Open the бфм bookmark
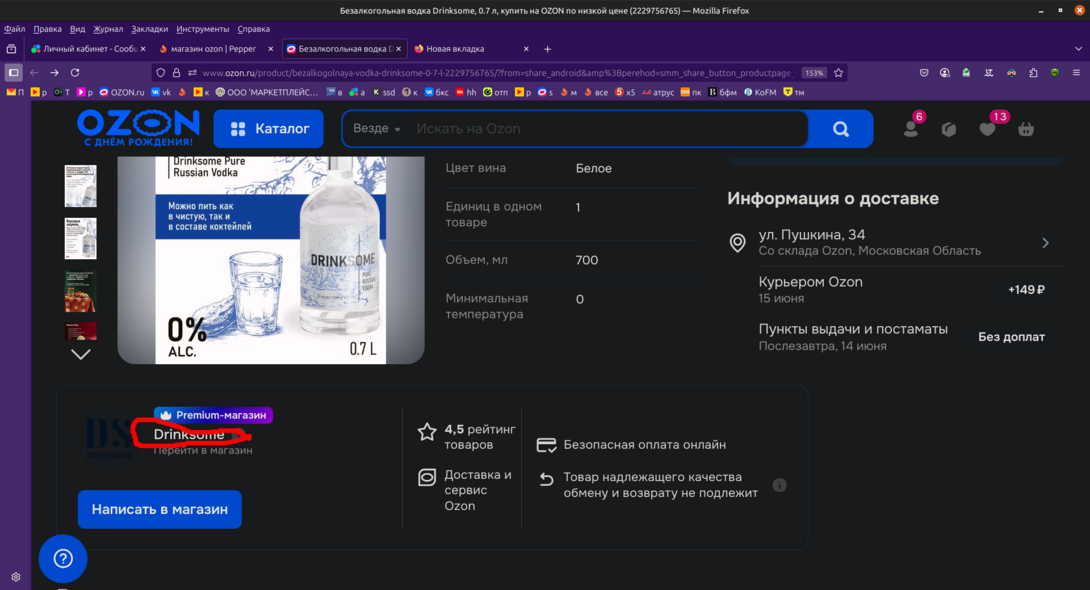1090x590 pixels. 722,92
